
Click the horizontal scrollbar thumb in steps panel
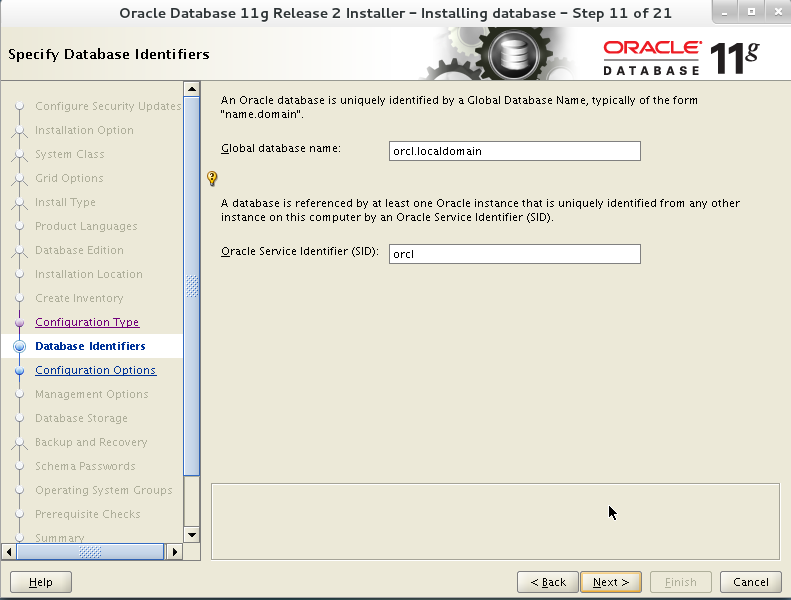[x=90, y=552]
